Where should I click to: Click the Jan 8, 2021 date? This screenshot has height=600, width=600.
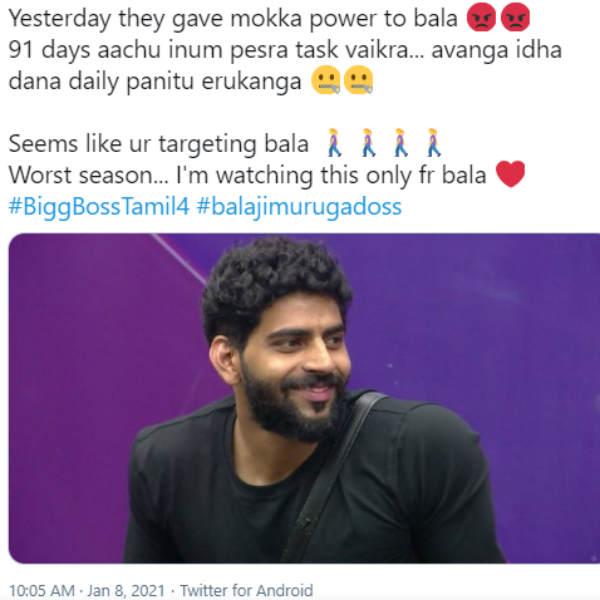126,590
